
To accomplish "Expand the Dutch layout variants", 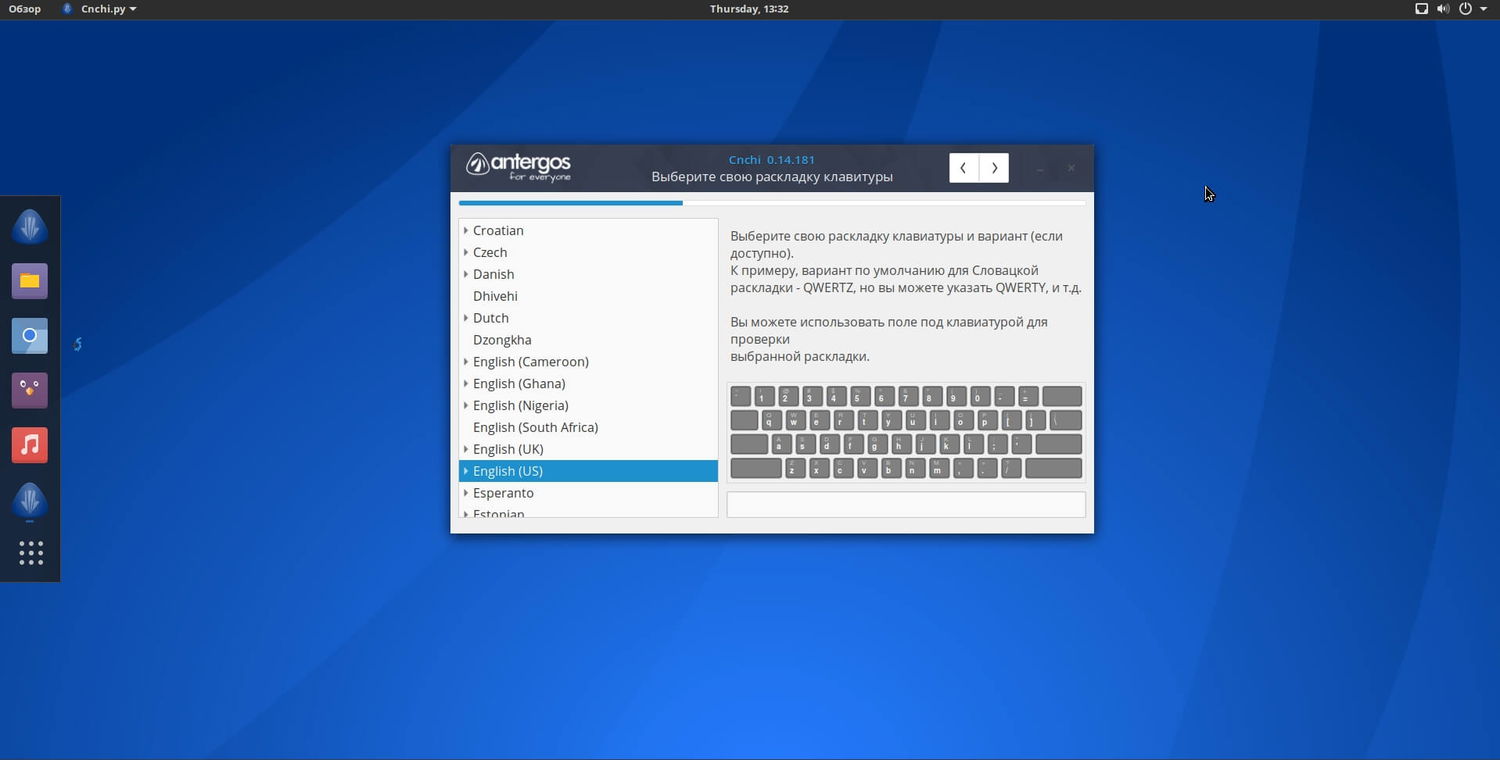I will [466, 318].
